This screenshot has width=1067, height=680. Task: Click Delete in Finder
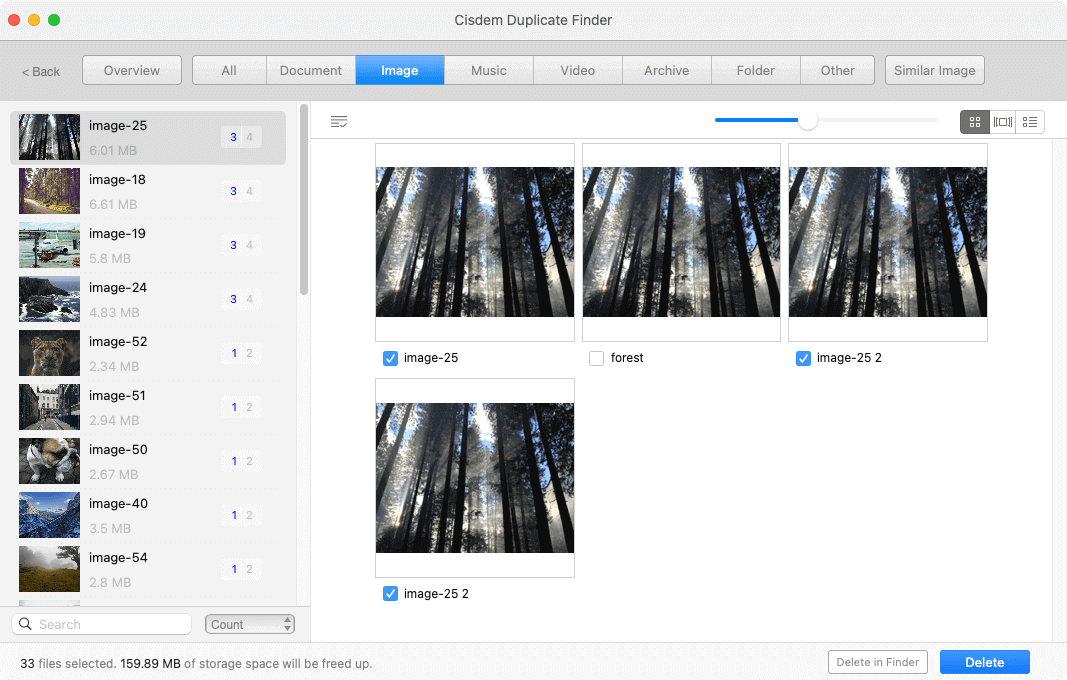877,661
